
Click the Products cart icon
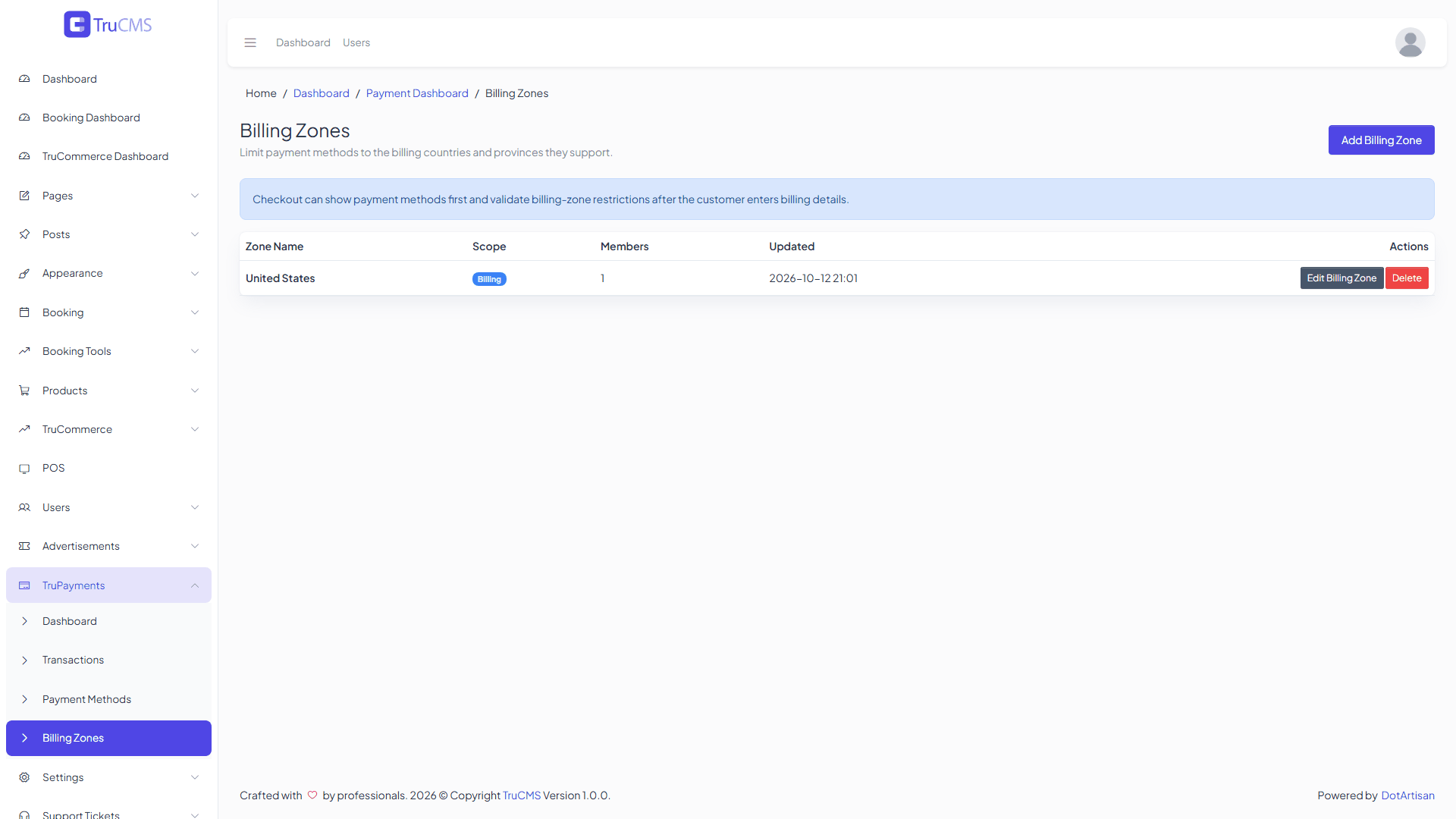click(24, 391)
